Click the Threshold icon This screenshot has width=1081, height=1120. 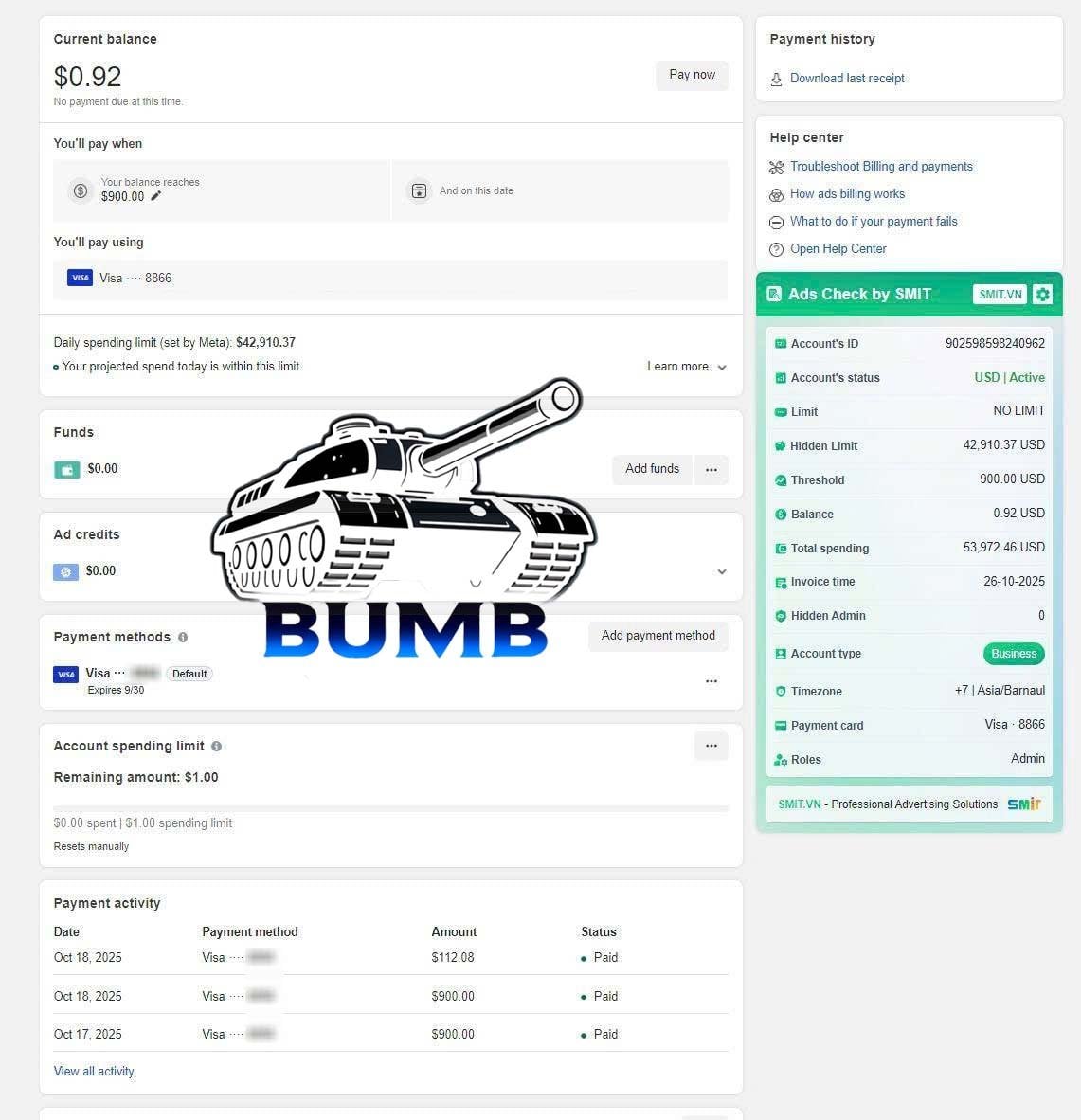pos(781,480)
